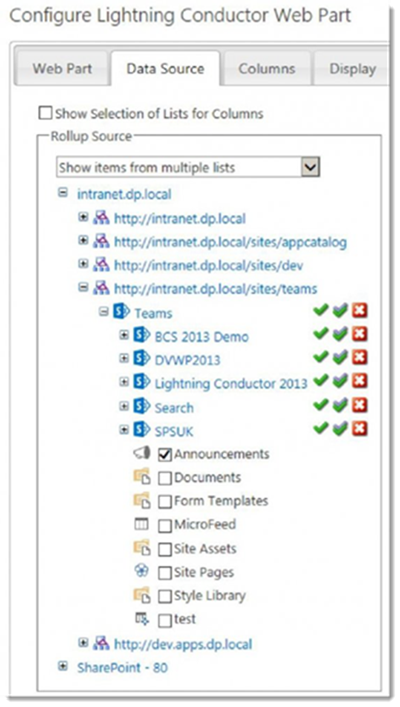
Task: Click the purple double-check icon for DVWP2013
Action: [340, 357]
